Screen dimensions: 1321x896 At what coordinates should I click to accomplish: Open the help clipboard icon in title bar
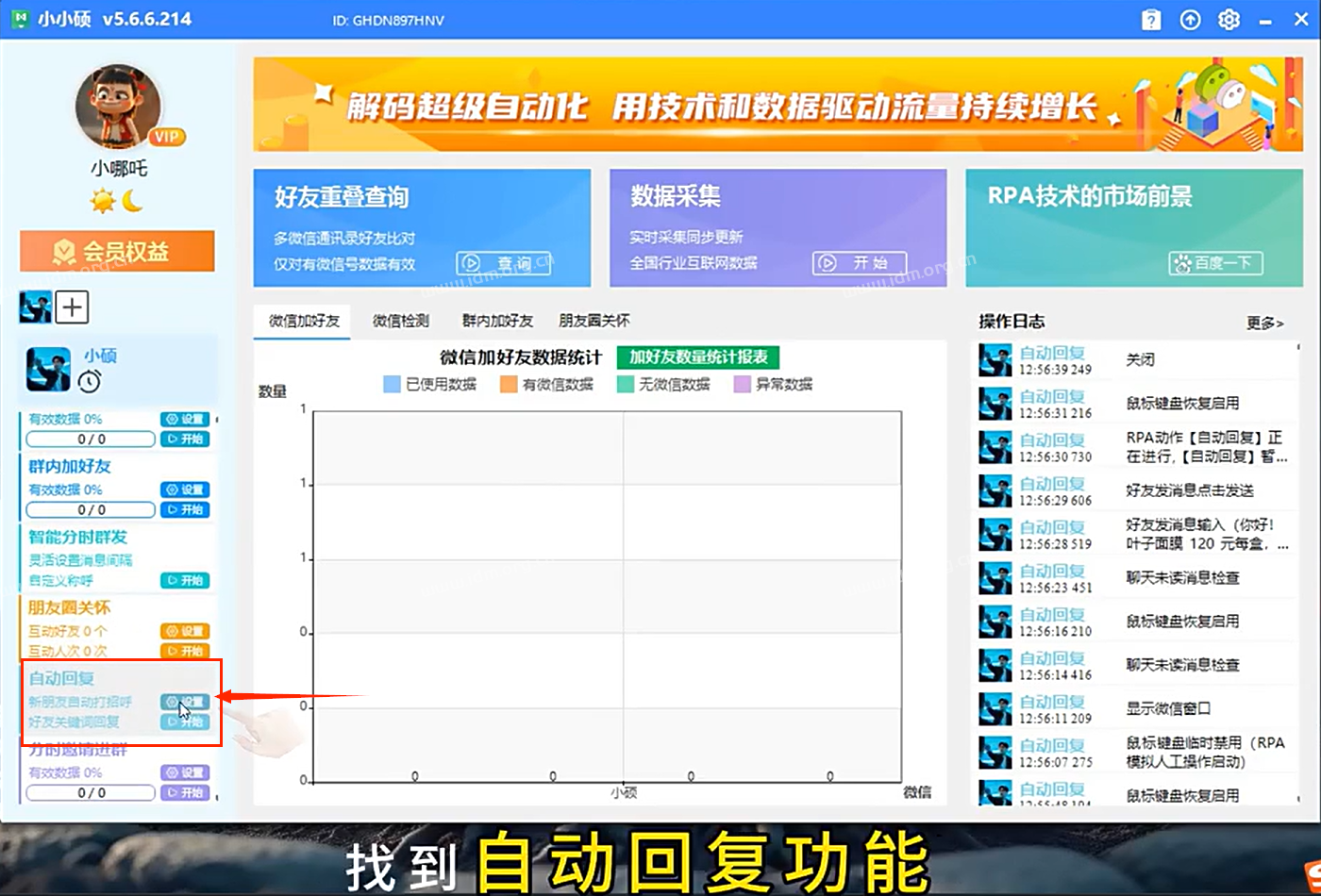[x=1150, y=19]
